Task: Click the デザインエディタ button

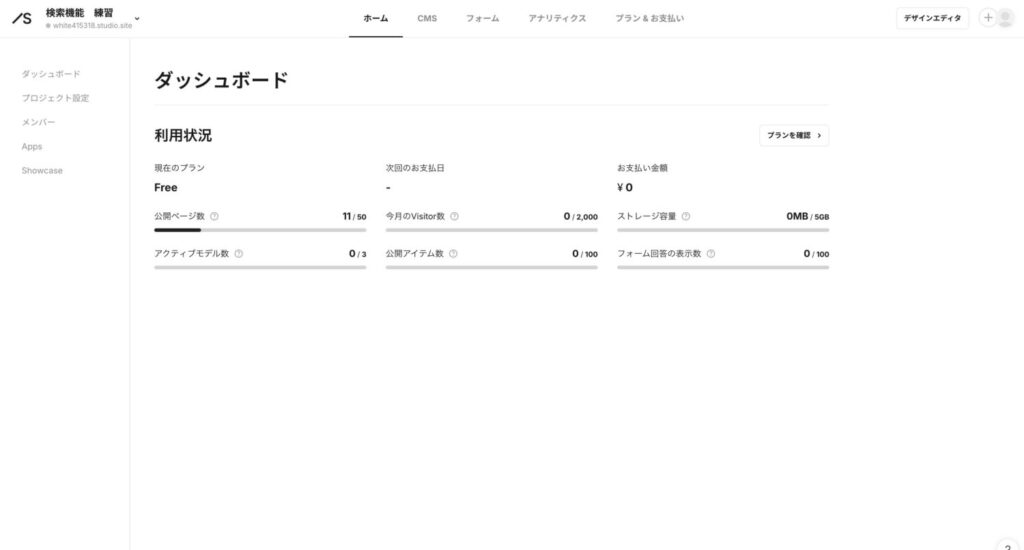Action: (x=932, y=18)
